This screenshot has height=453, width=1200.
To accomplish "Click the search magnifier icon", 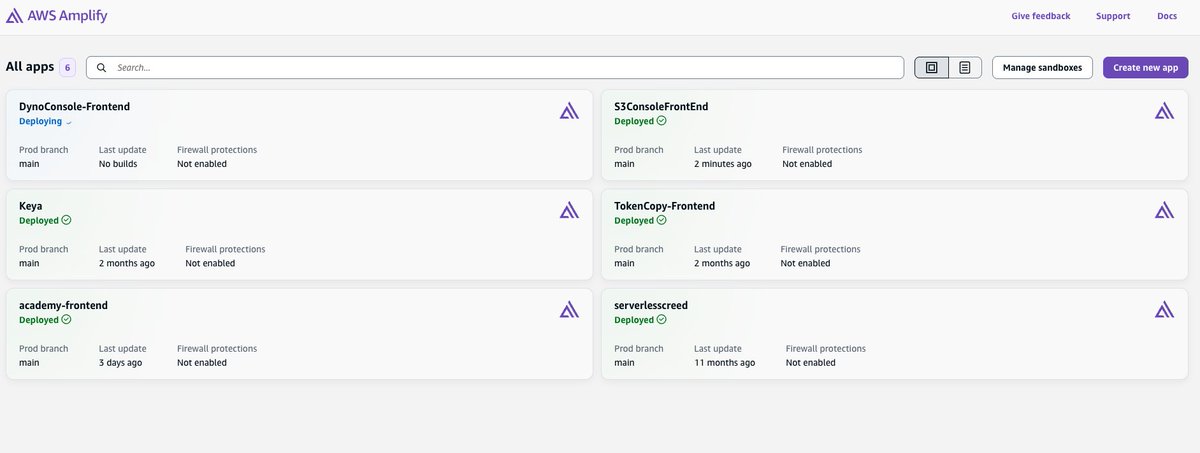I will point(101,68).
